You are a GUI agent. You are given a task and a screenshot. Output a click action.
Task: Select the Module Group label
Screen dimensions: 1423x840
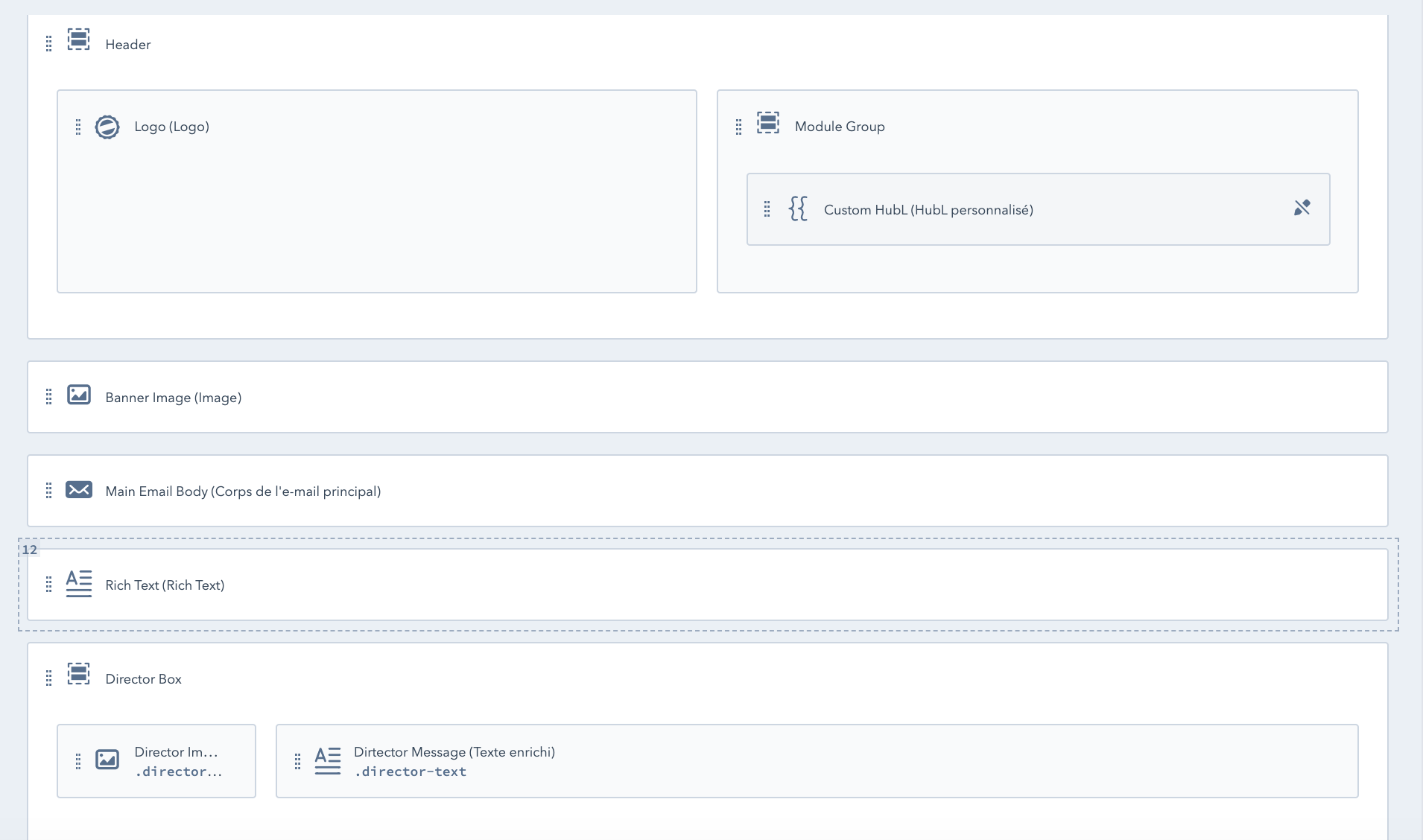840,127
